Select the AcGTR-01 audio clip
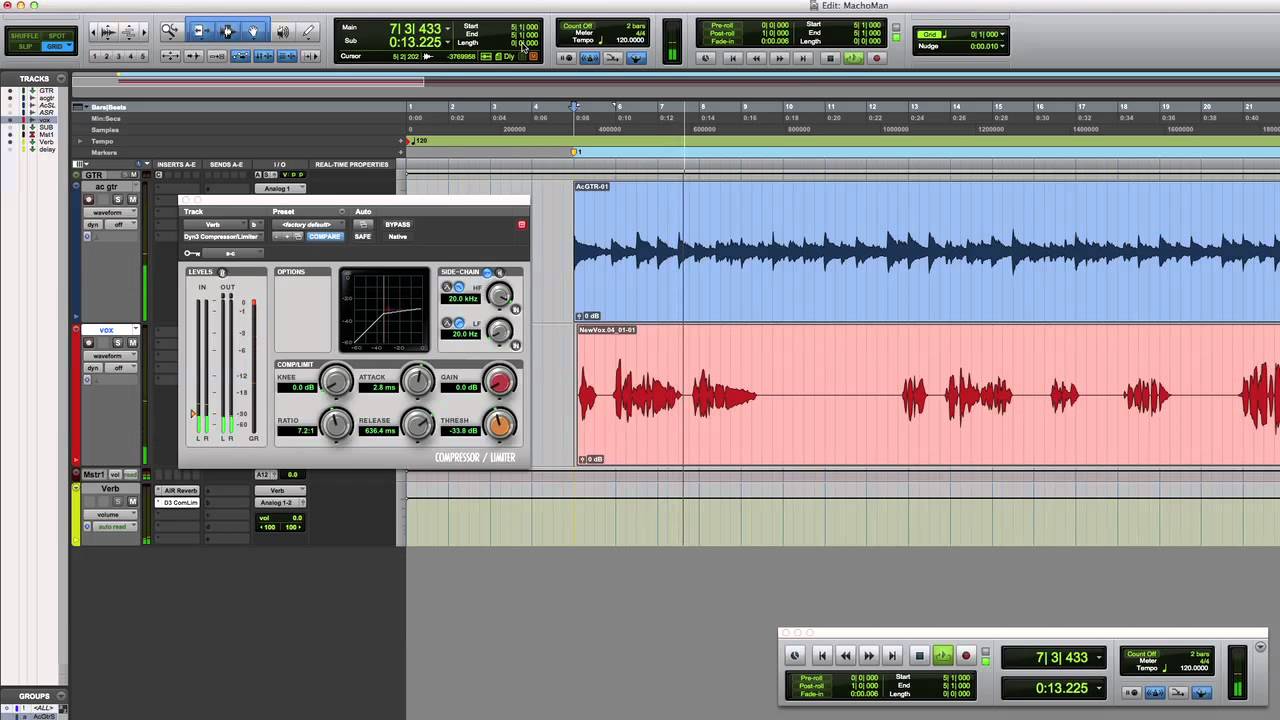Viewport: 1280px width, 720px height. [927, 251]
